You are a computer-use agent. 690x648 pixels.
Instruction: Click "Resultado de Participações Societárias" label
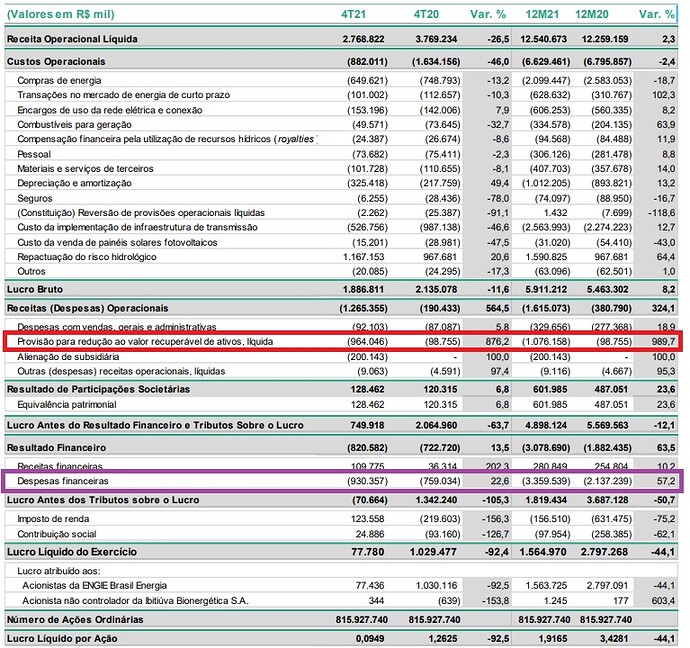[98, 389]
